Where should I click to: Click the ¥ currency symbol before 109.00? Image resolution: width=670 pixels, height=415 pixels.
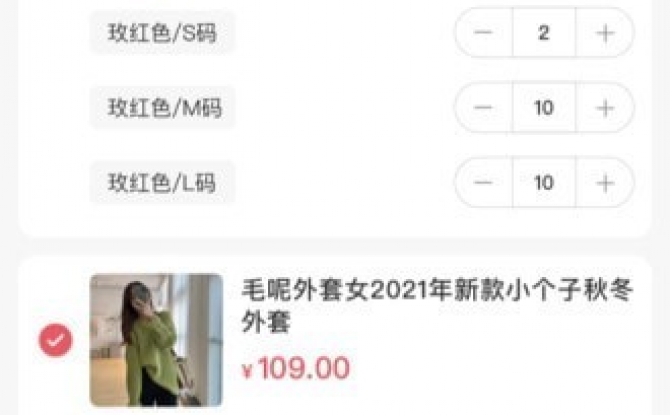[248, 371]
